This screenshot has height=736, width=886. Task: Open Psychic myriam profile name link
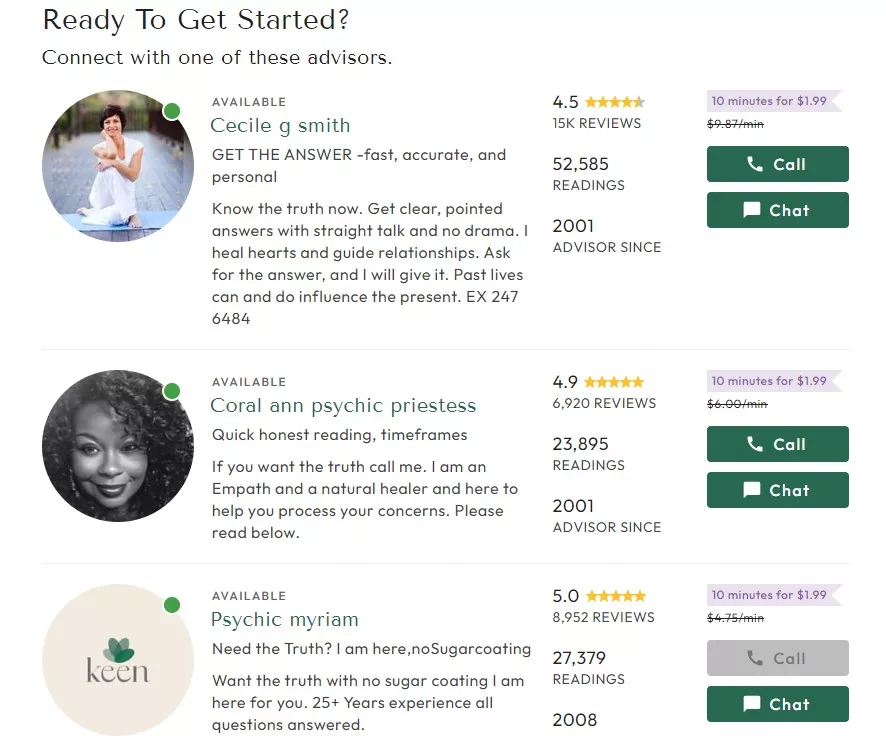pos(284,620)
